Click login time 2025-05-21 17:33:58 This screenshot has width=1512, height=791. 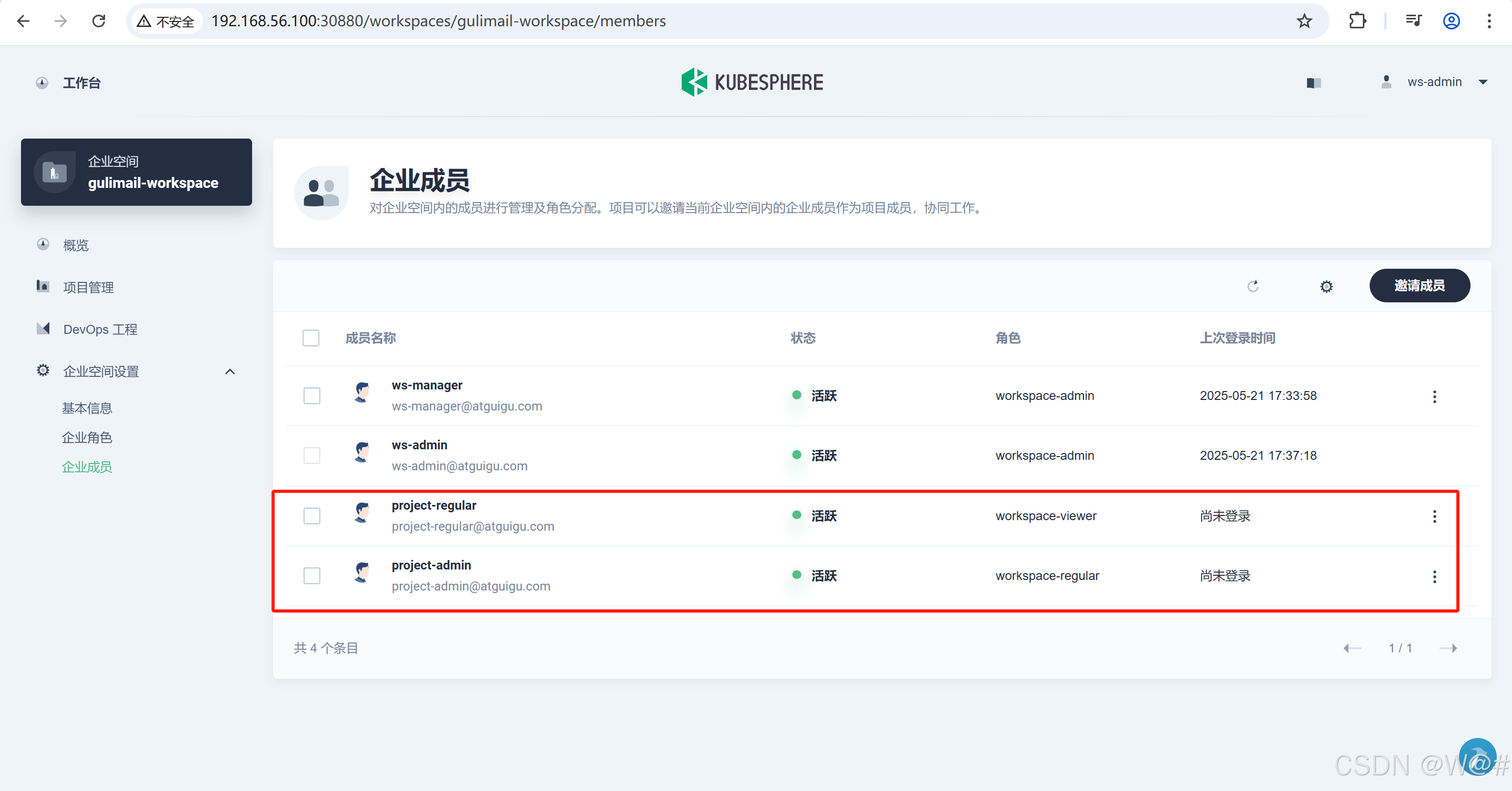1258,396
